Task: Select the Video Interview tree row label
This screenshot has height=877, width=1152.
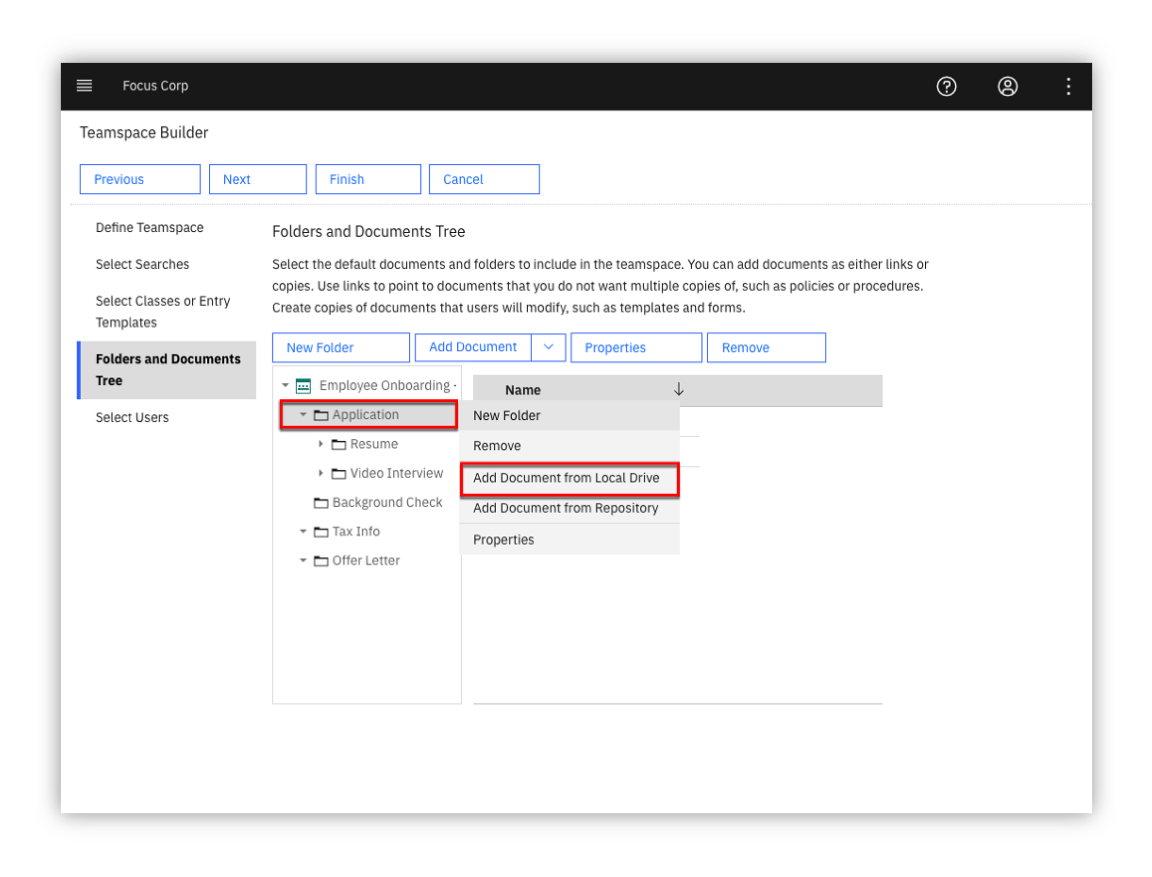Action: pos(397,474)
